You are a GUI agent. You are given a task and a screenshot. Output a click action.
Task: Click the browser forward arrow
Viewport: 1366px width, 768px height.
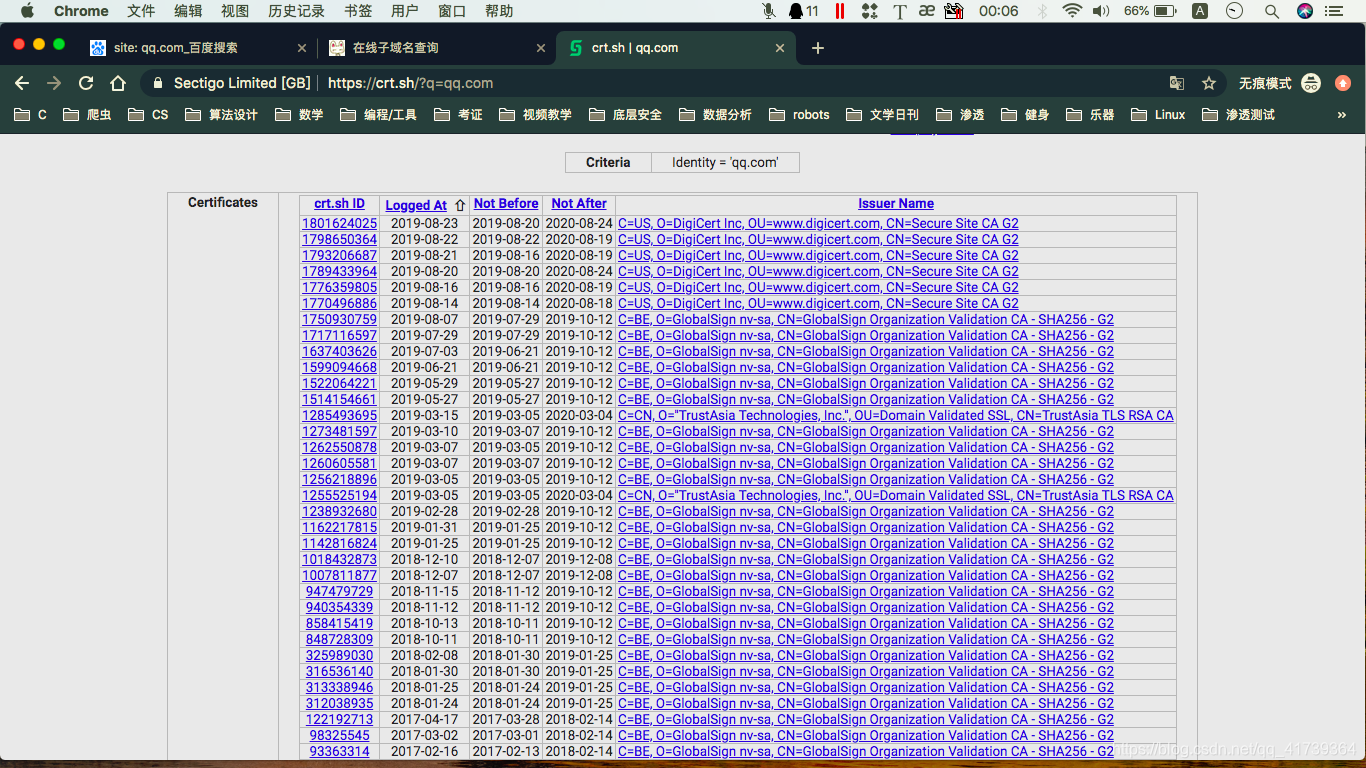tap(54, 83)
